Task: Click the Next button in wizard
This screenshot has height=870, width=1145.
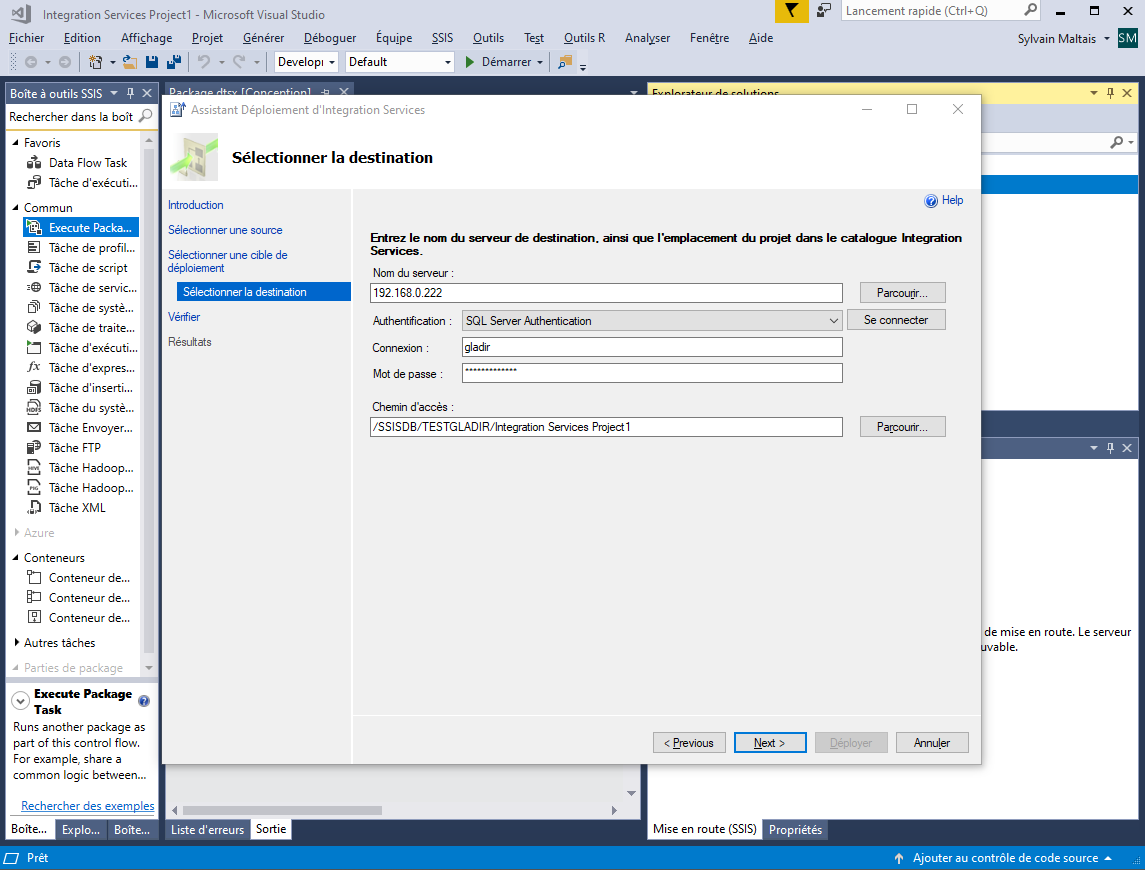Action: [770, 743]
